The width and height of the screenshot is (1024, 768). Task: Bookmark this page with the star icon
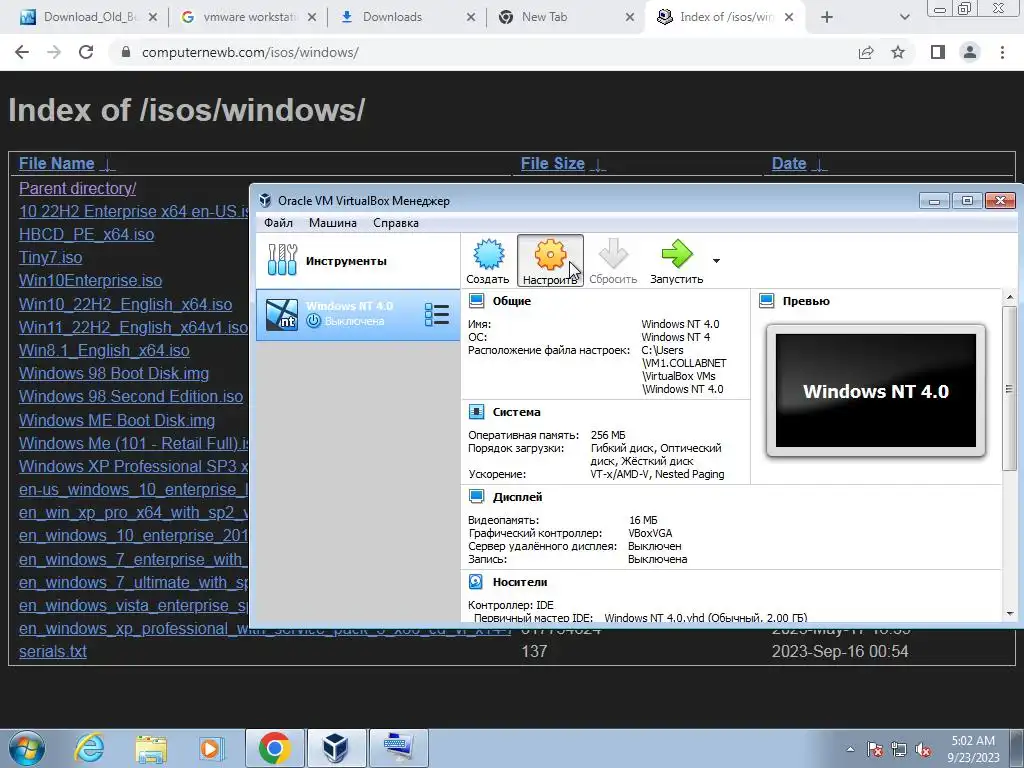898,52
